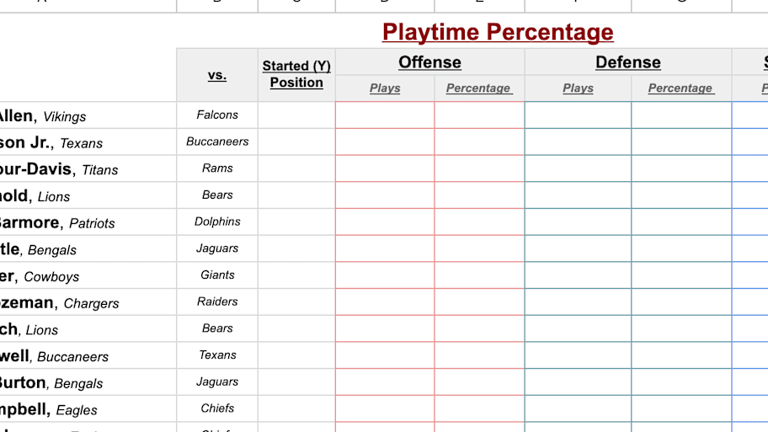Select the Chiefs opponent cell

[217, 408]
